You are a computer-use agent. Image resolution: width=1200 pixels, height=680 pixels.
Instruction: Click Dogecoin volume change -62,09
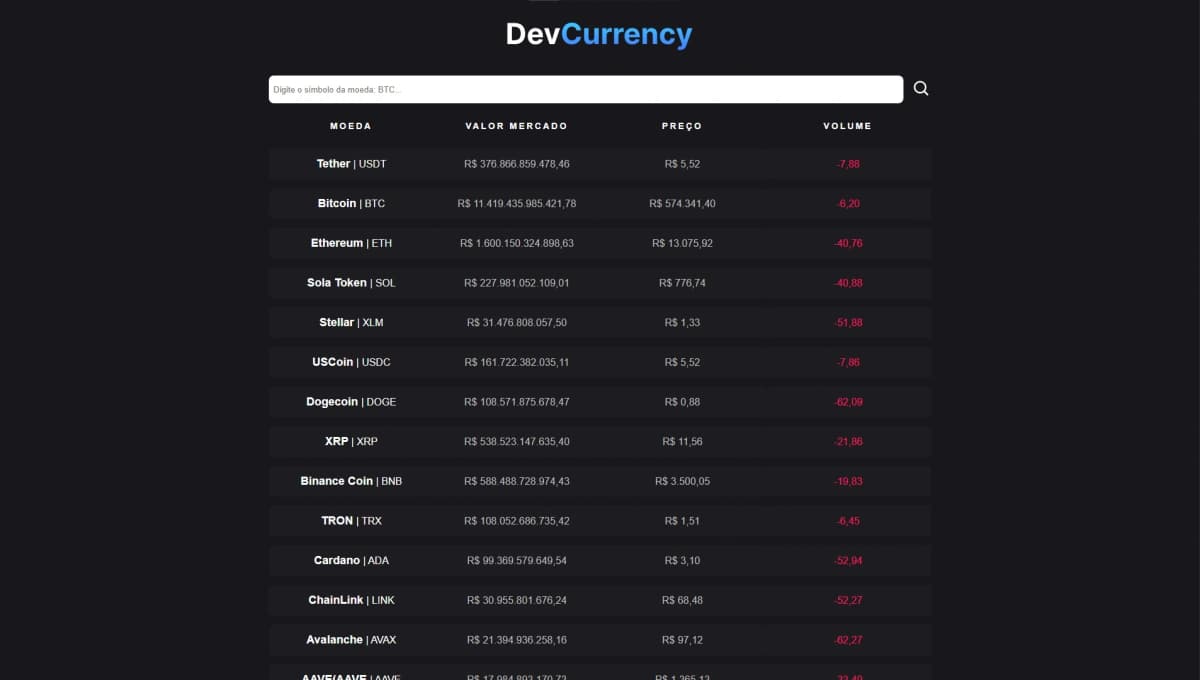[848, 402]
